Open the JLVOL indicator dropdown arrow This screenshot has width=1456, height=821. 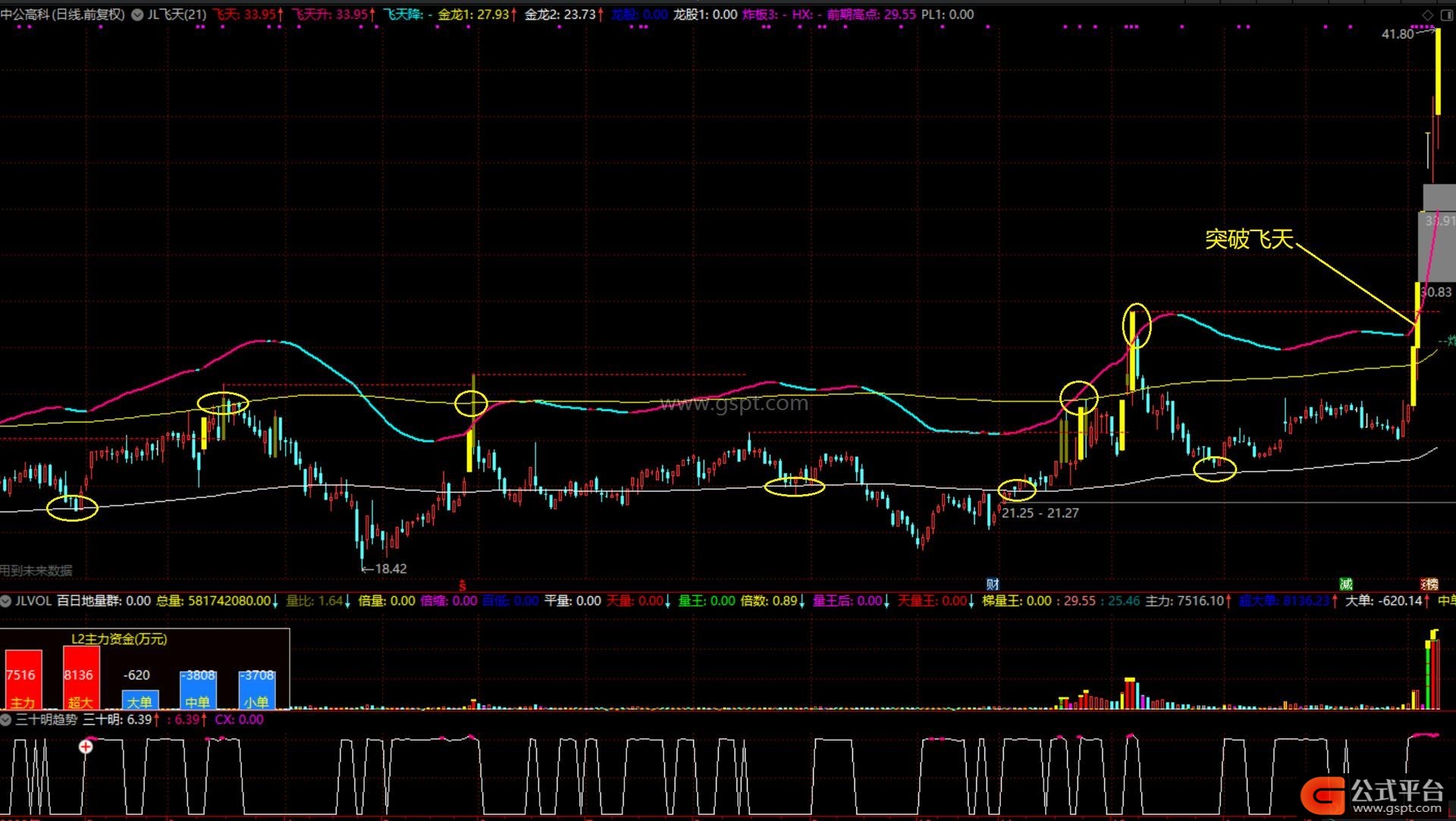pyautogui.click(x=6, y=601)
